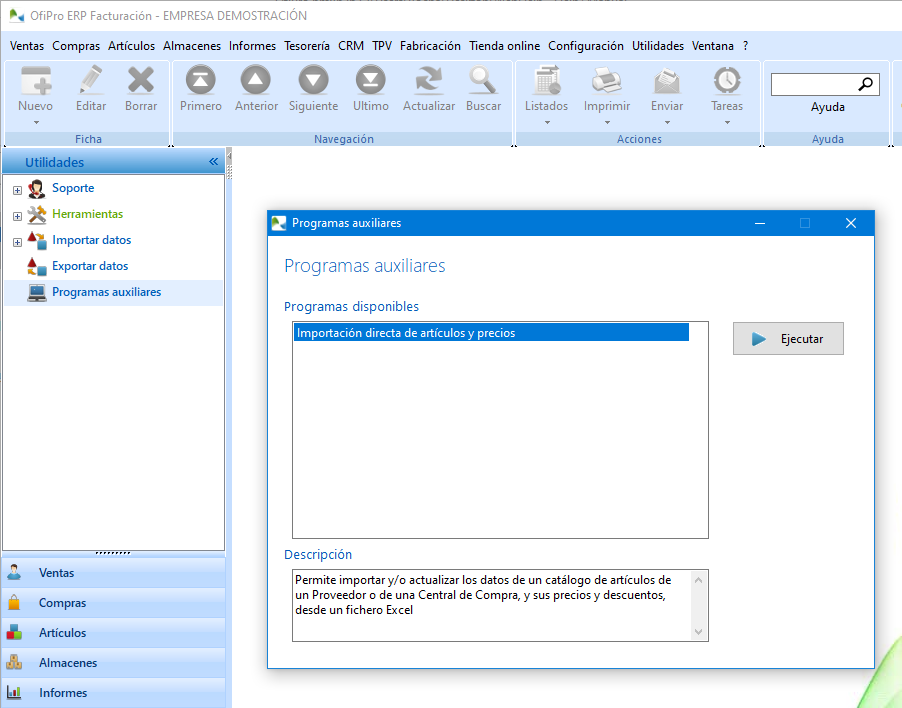902x708 pixels.
Task: Jump to Ultimo record
Action: [x=371, y=81]
